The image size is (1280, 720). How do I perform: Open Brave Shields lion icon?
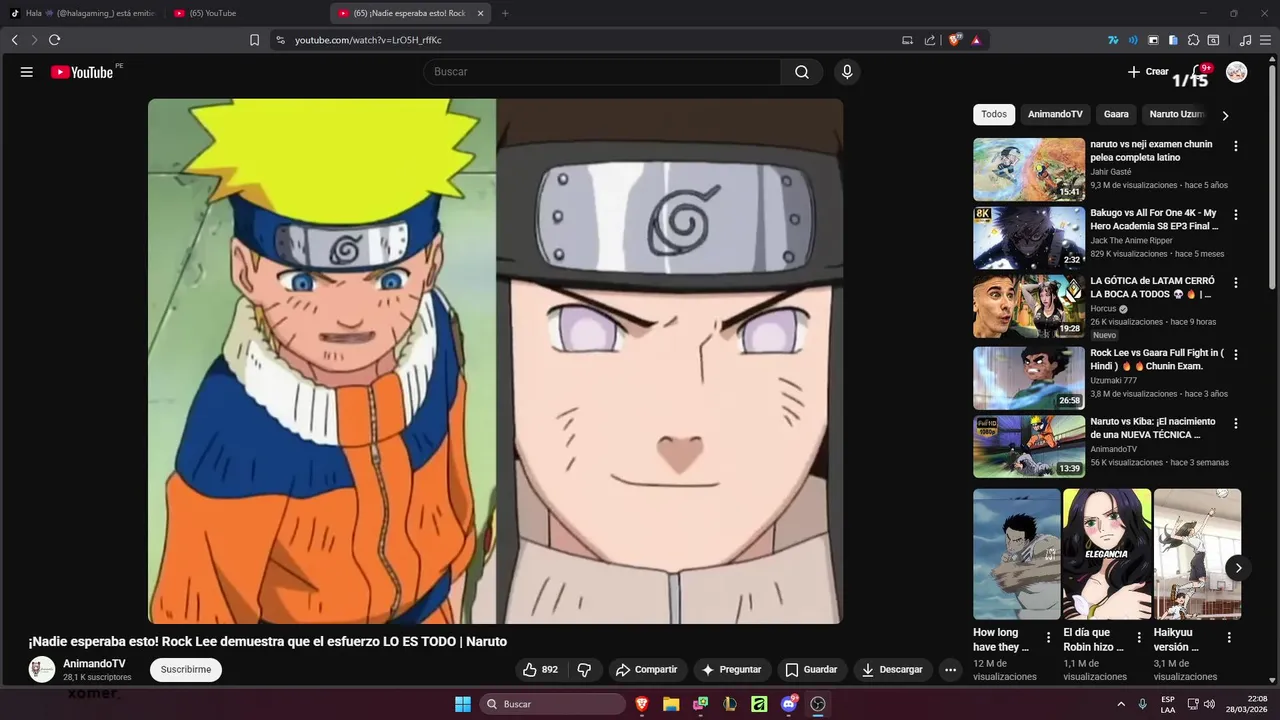[955, 40]
